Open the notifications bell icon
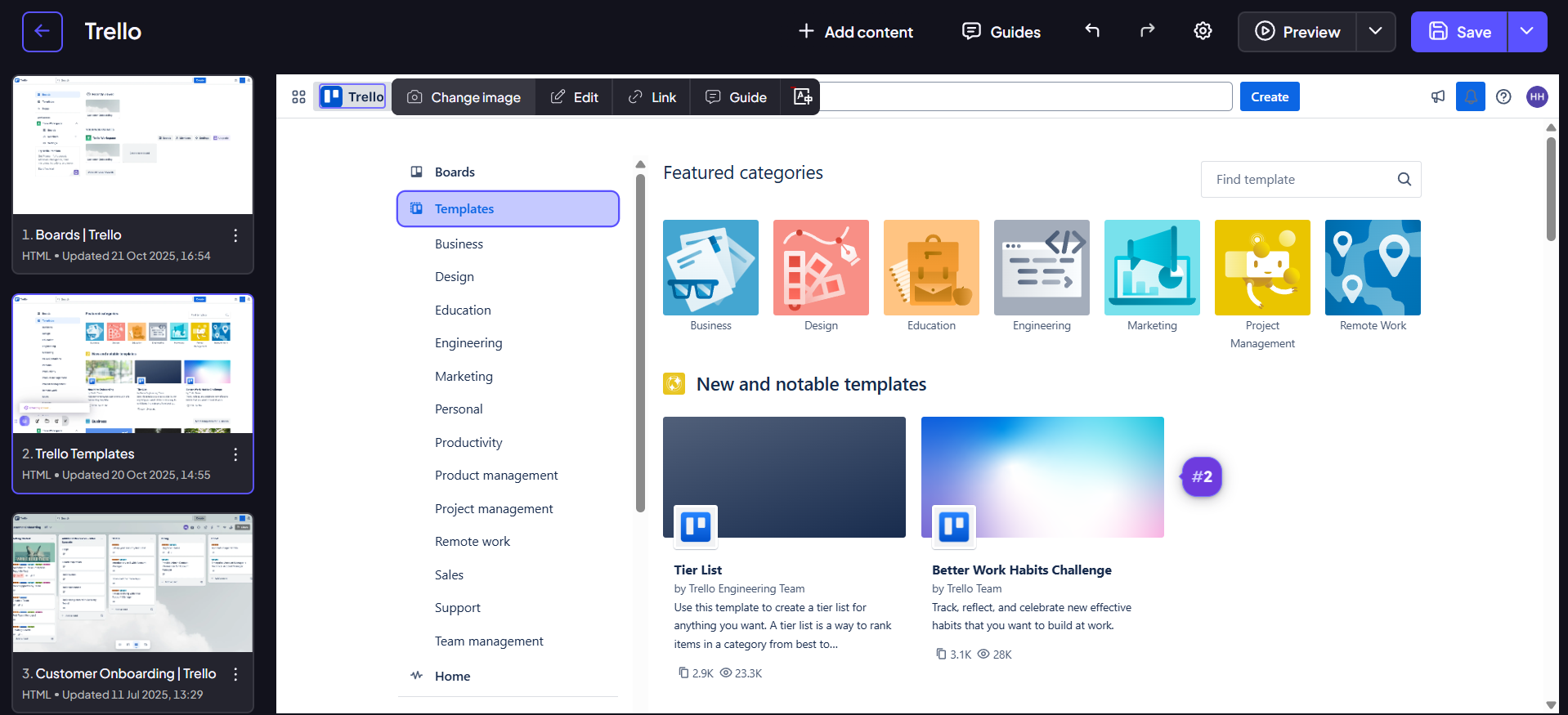Image resolution: width=1568 pixels, height=715 pixels. (x=1471, y=96)
